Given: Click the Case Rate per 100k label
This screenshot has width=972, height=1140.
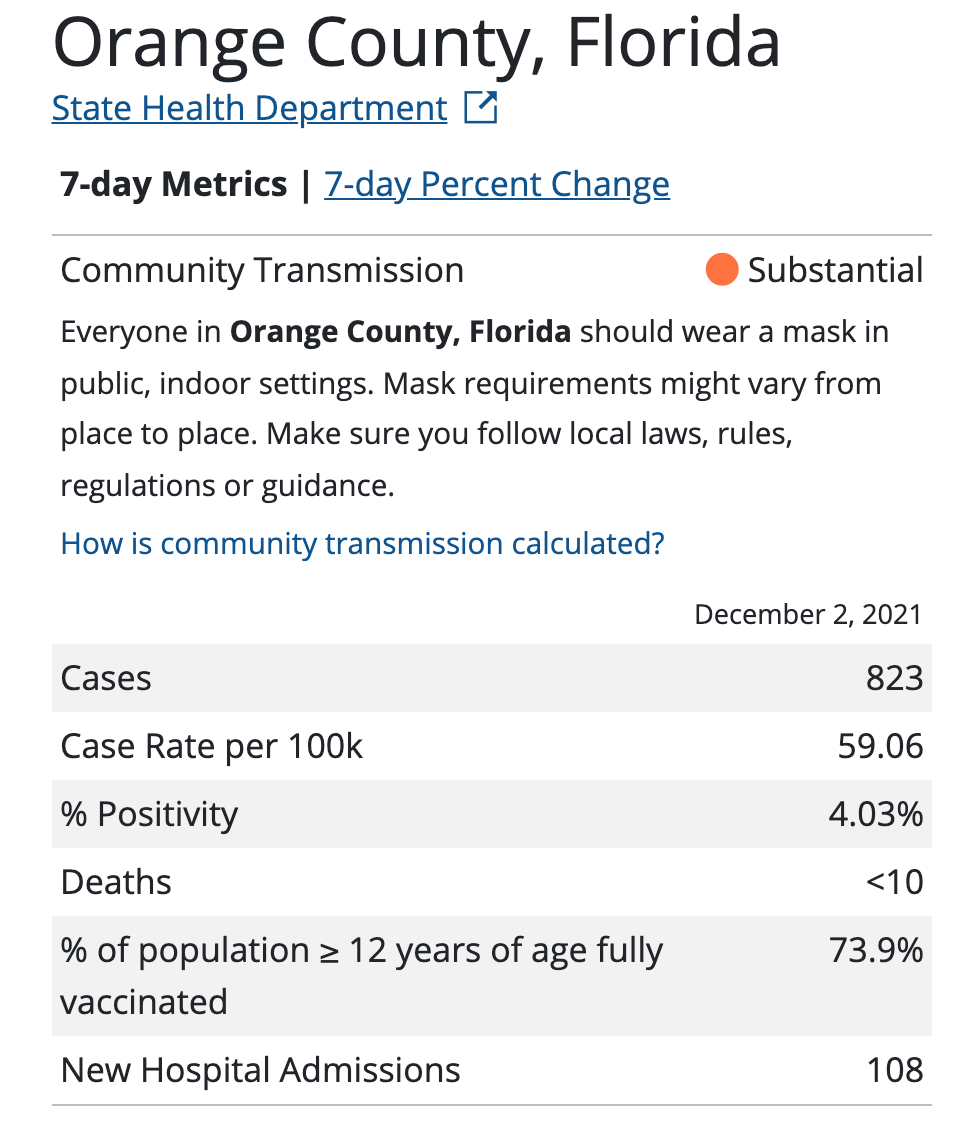Looking at the screenshot, I should 212,747.
